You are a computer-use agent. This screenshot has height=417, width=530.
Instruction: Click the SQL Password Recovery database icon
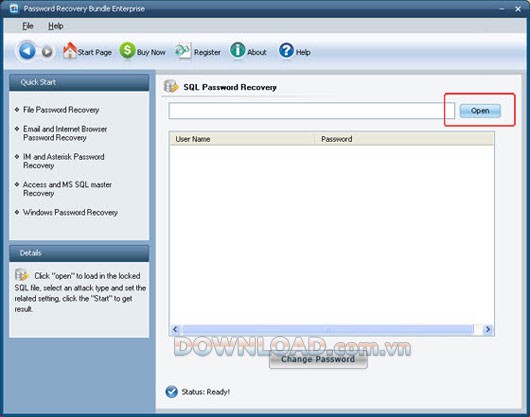coord(171,87)
